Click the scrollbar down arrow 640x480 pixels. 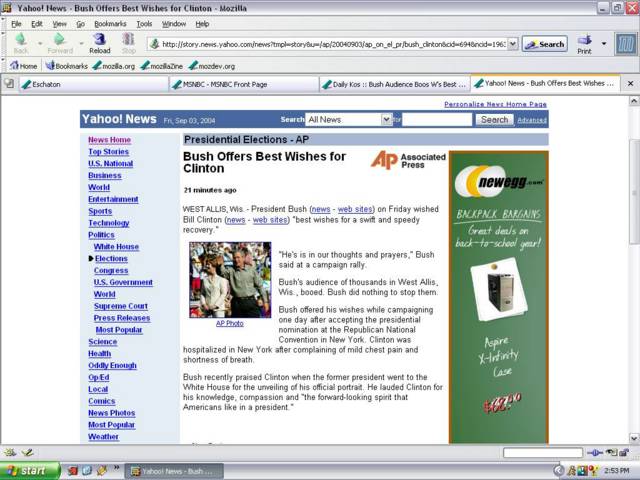pos(633,439)
